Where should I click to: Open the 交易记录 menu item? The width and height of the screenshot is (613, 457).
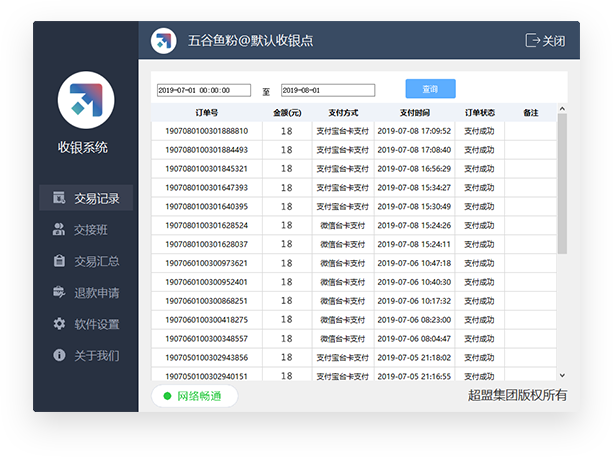tap(86, 198)
